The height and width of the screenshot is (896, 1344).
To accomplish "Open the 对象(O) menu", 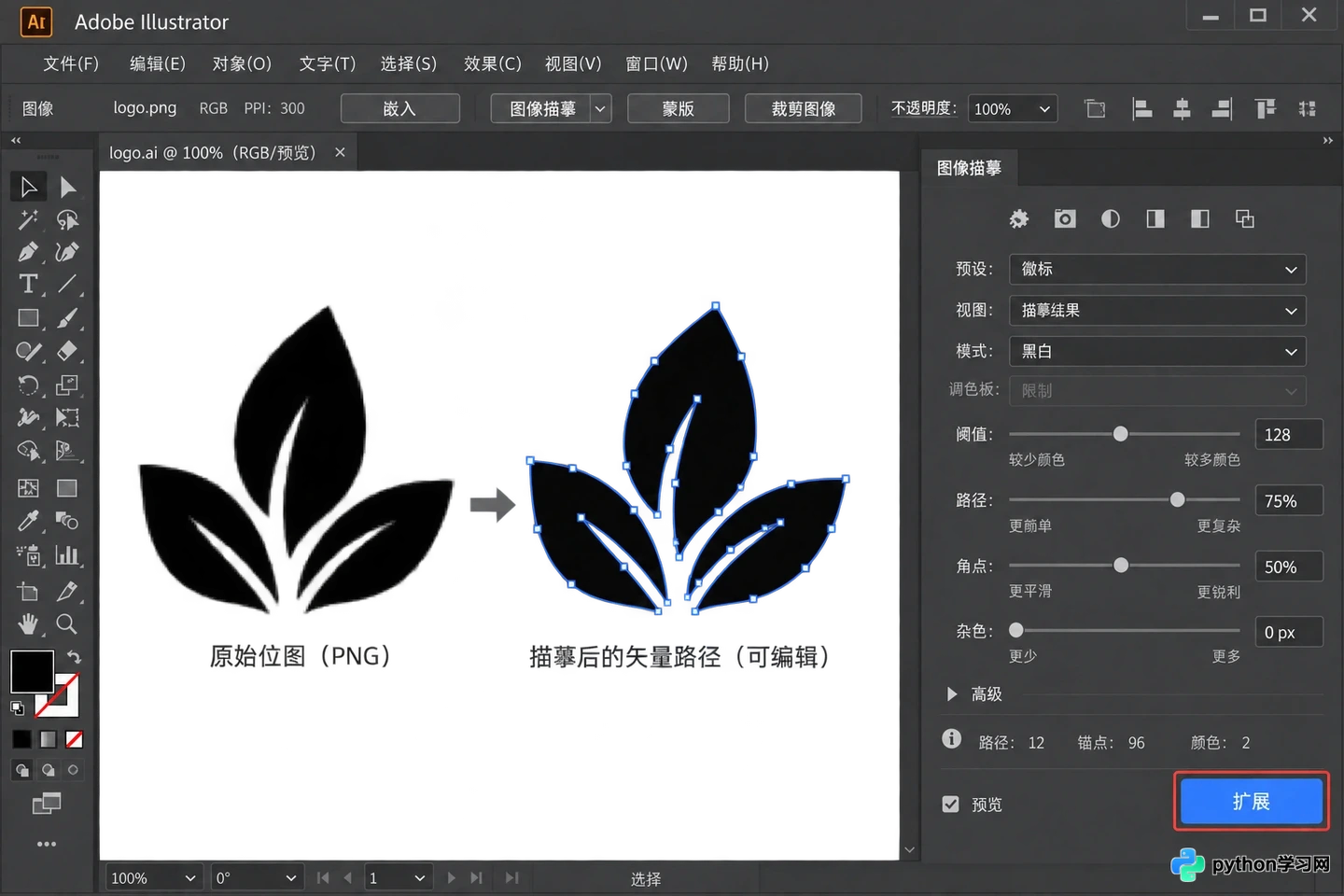I will point(242,63).
